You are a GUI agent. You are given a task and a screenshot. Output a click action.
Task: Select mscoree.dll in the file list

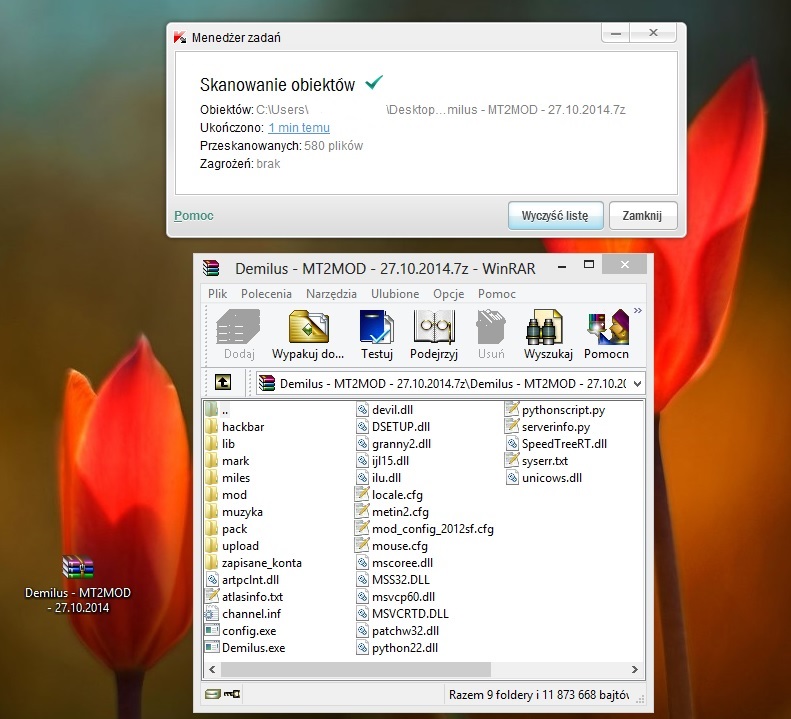coord(395,563)
